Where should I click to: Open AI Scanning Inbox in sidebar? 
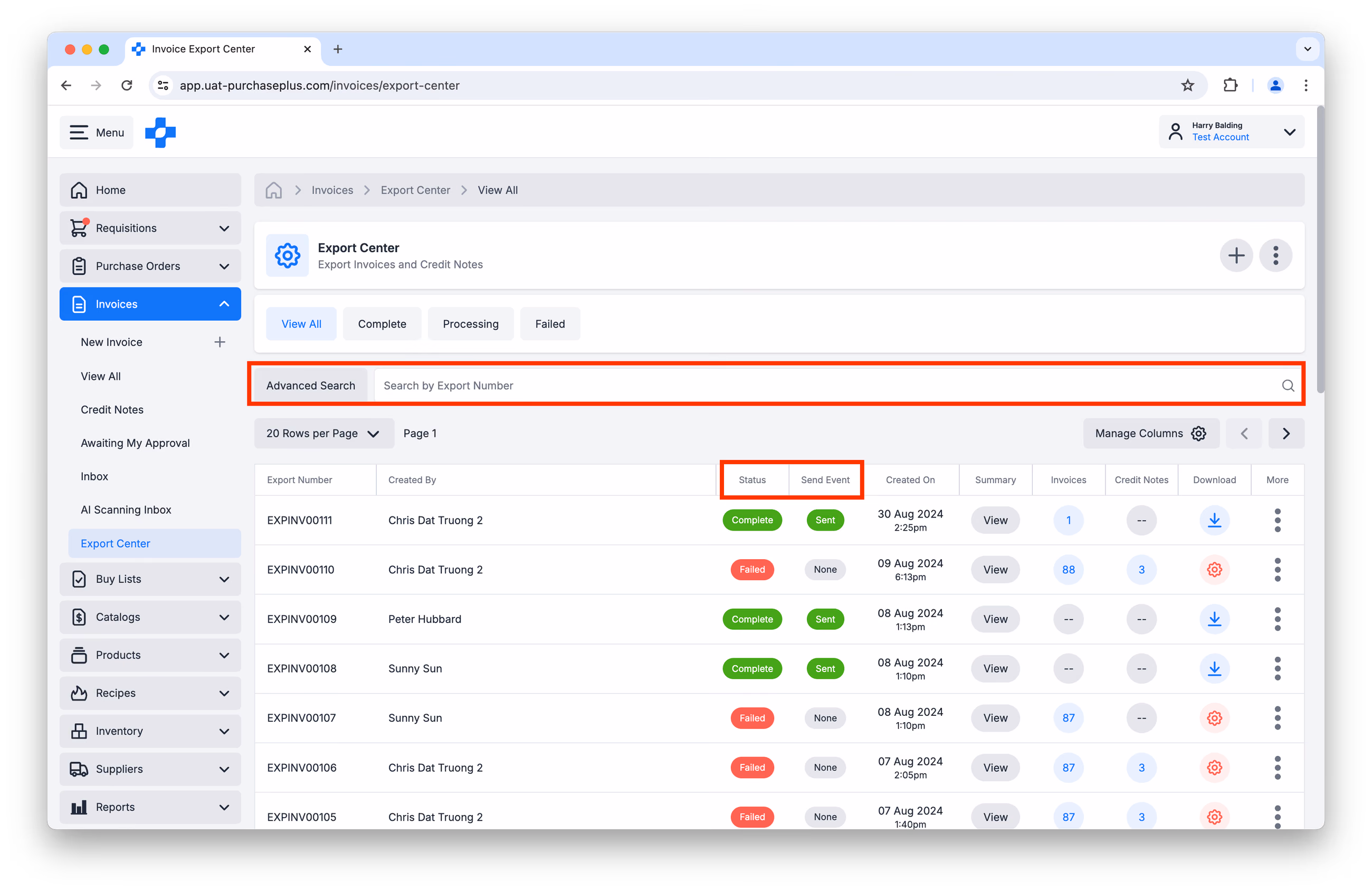[x=126, y=510]
